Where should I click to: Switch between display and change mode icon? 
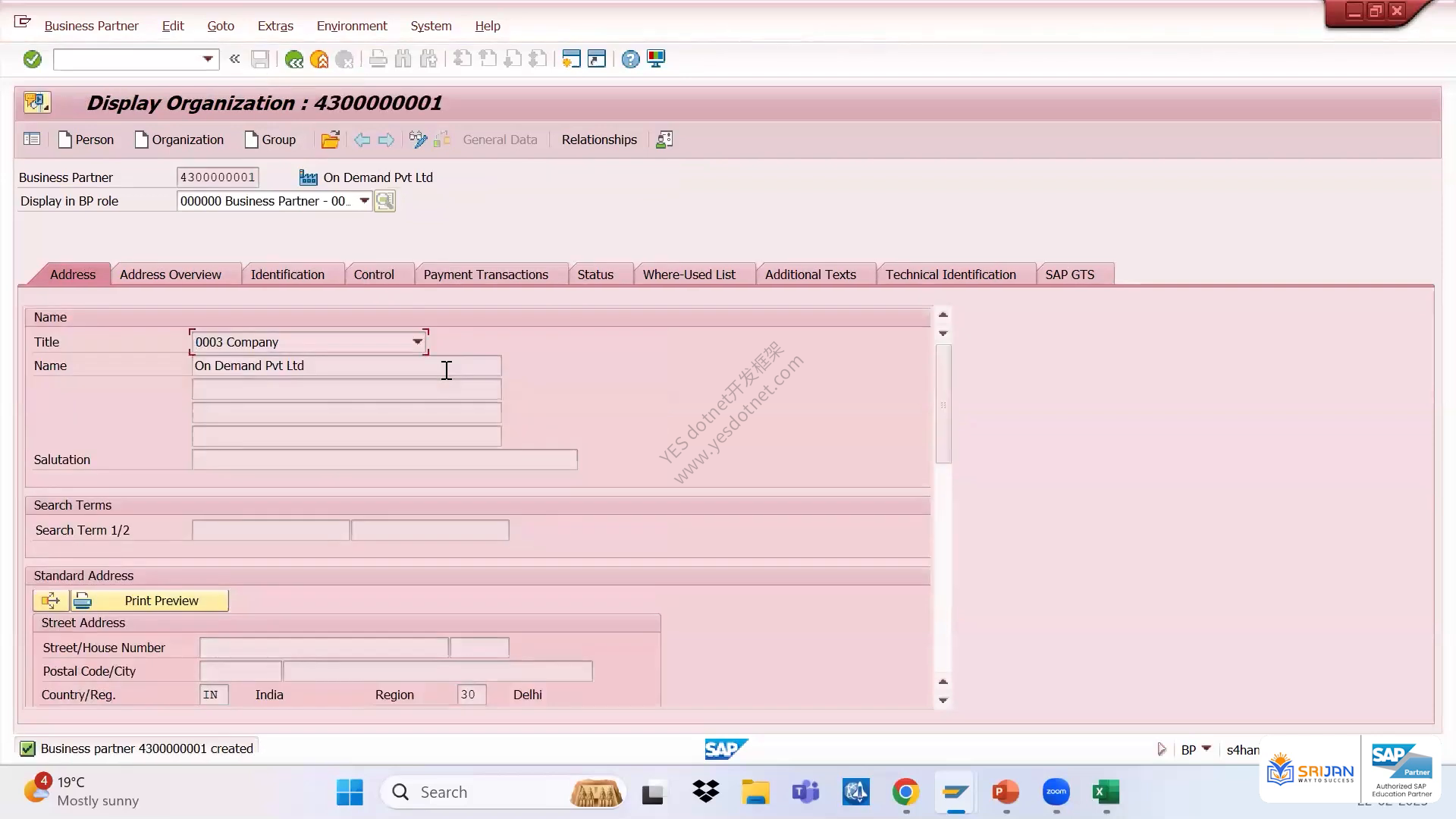click(418, 140)
